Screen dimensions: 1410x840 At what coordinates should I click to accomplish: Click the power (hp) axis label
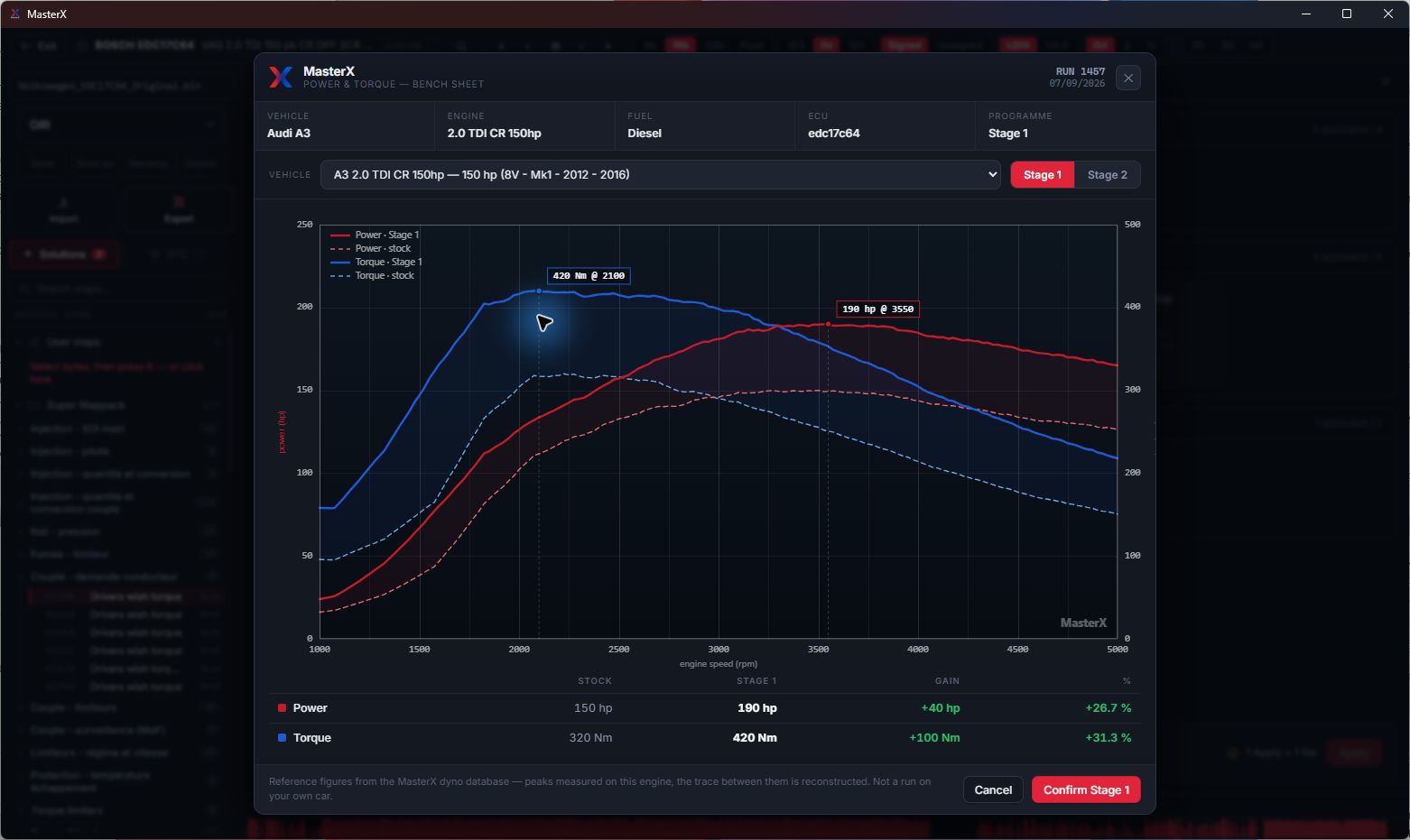pyautogui.click(x=282, y=432)
